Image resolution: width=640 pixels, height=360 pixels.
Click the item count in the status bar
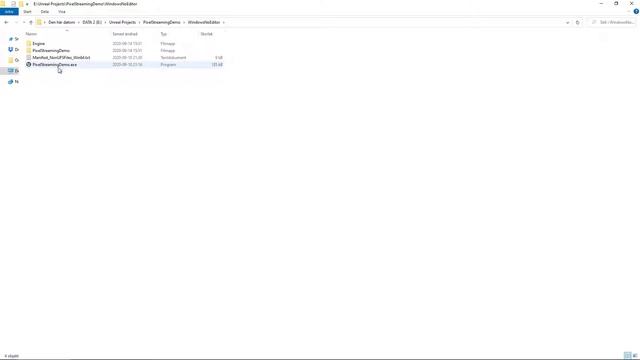(x=11, y=356)
